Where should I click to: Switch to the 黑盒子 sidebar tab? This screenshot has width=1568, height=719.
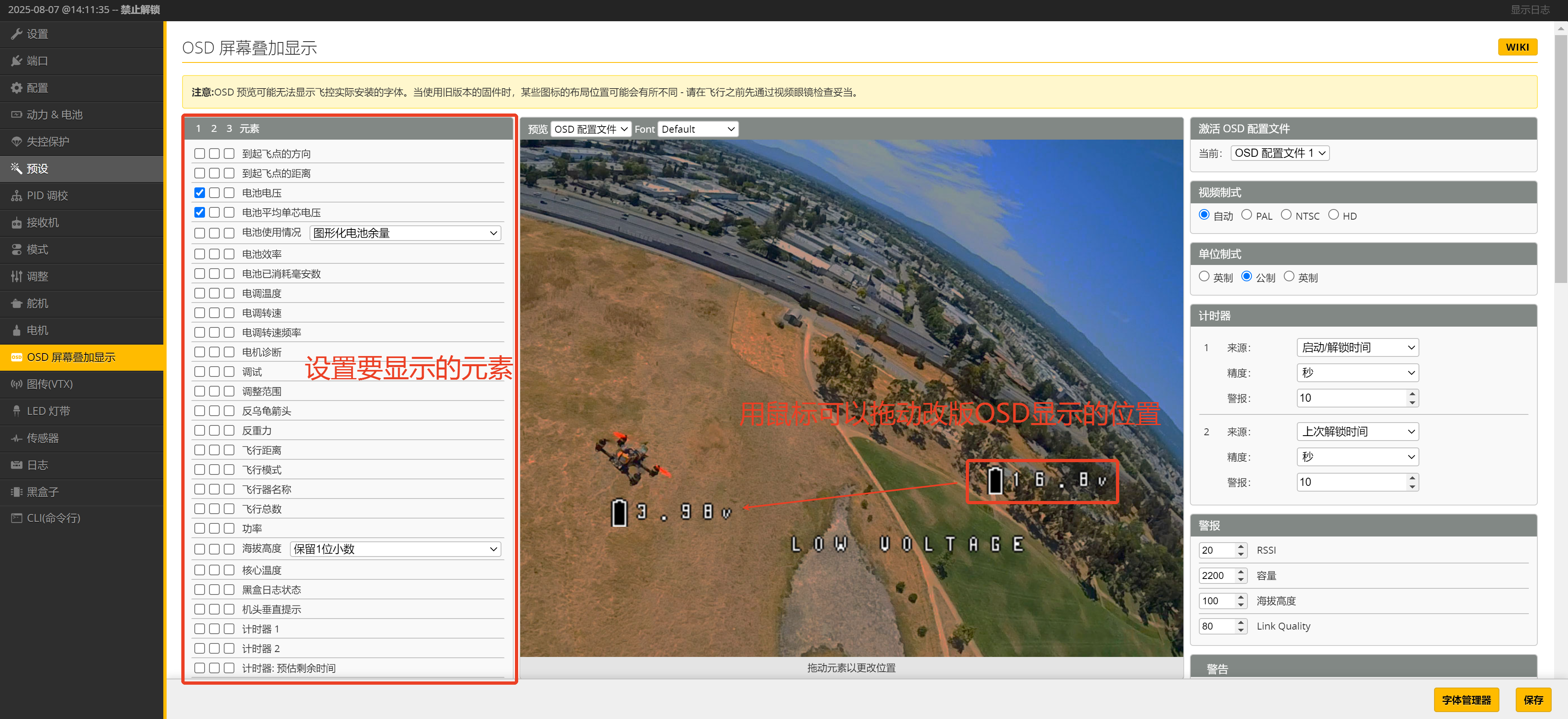click(x=42, y=491)
